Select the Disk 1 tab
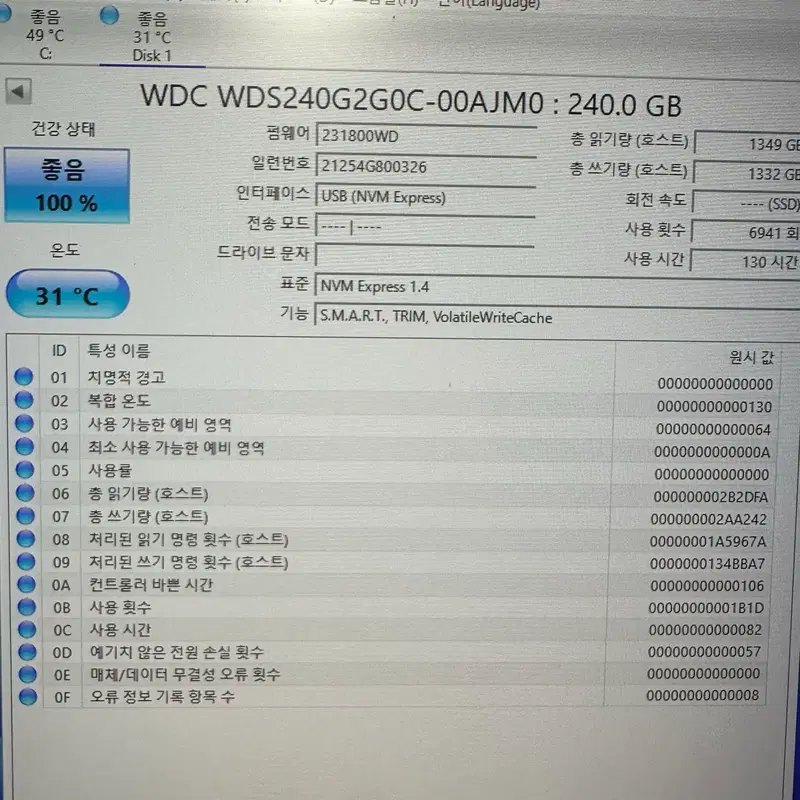Screen dimensions: 800x800 [151, 37]
